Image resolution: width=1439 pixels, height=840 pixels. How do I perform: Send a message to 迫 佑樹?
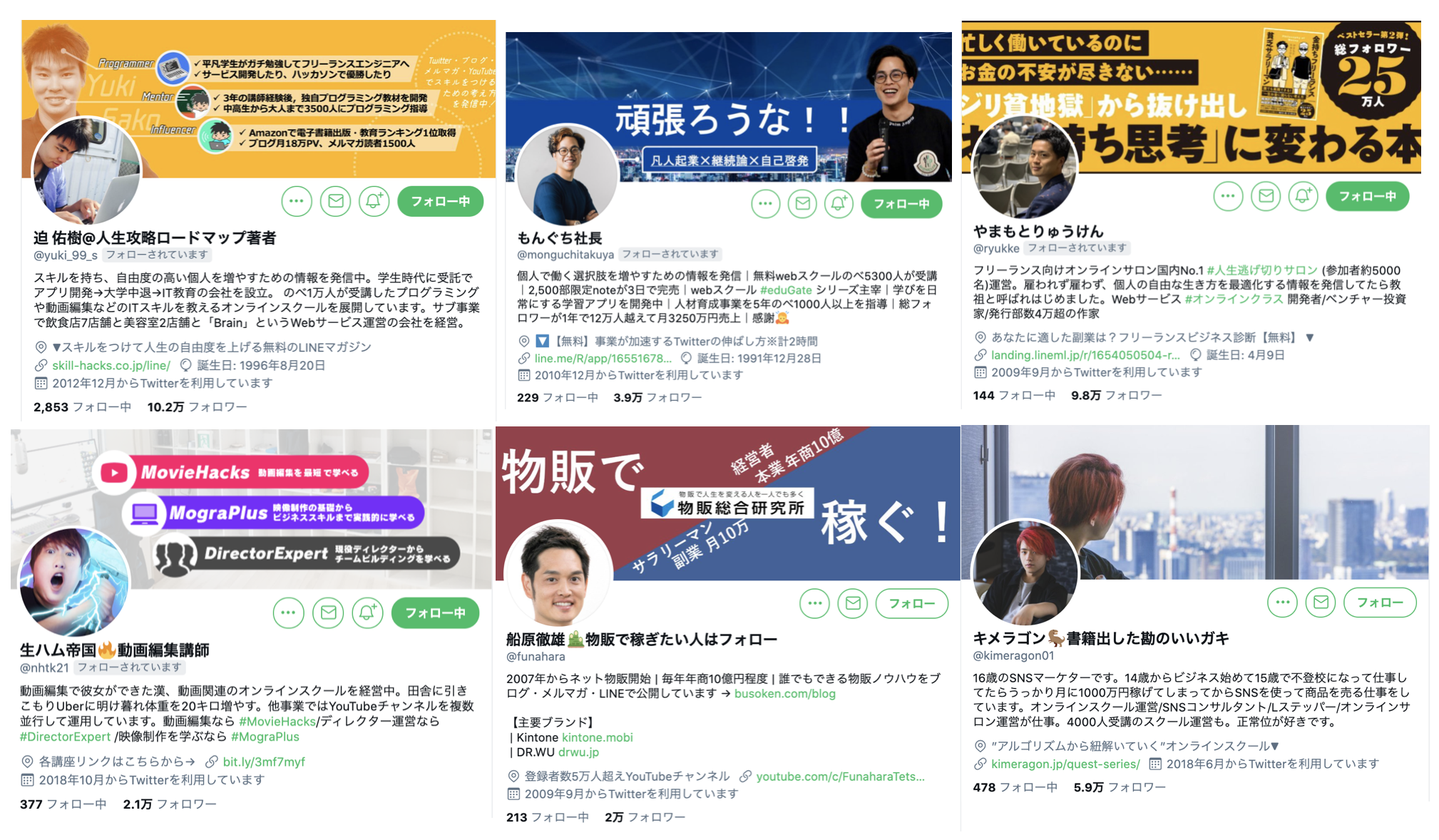[x=335, y=201]
